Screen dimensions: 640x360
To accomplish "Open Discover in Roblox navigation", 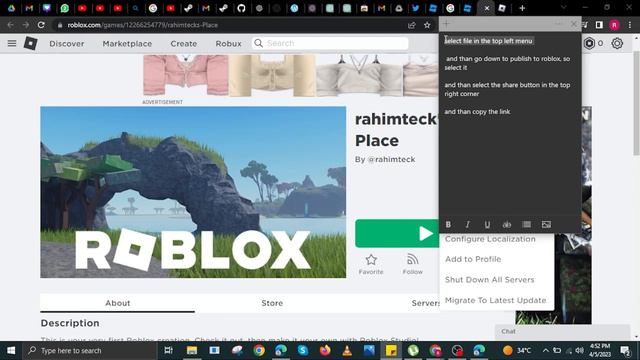I will point(67,44).
